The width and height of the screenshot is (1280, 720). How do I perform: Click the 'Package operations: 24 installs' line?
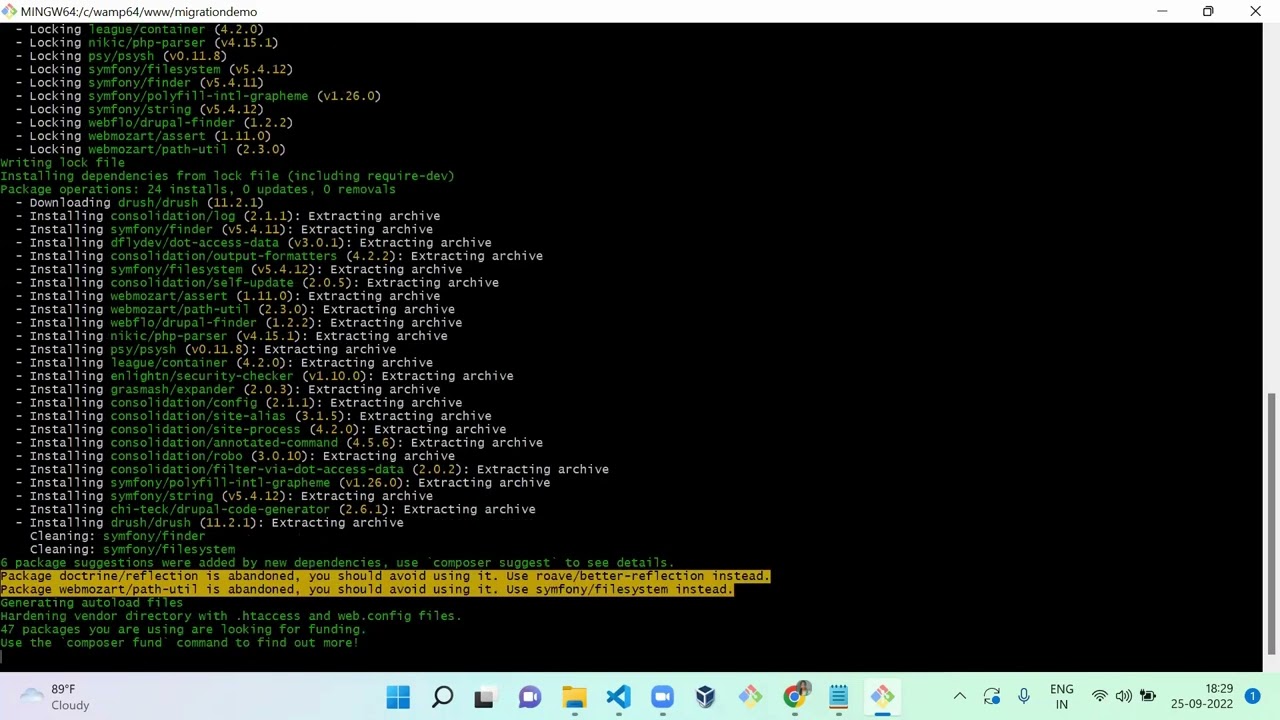coord(198,189)
